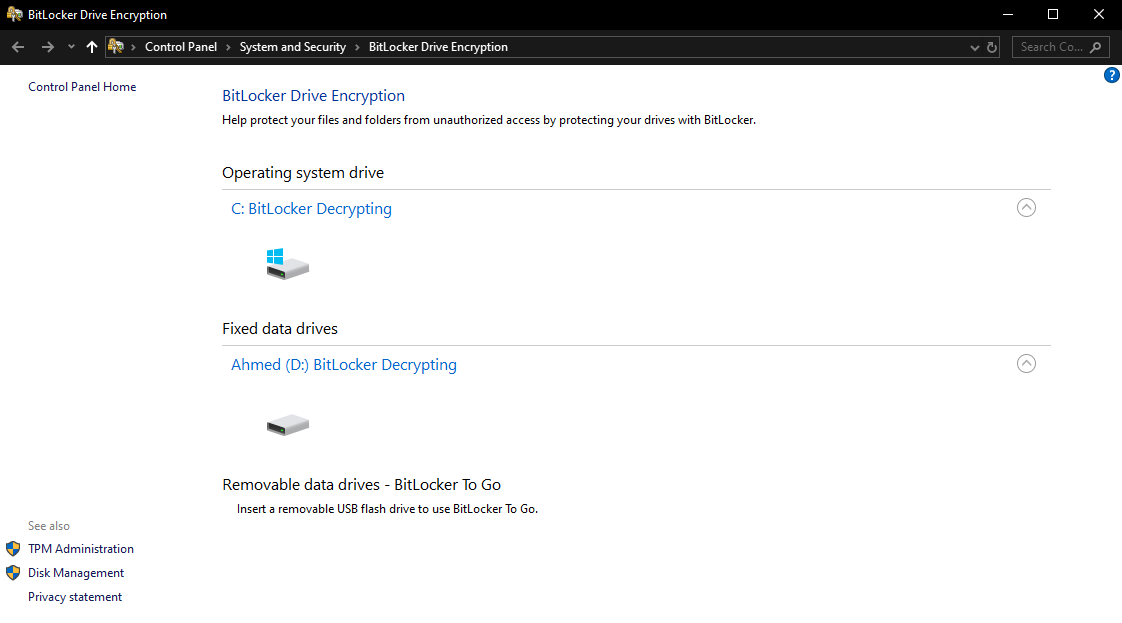Click the search magnifier icon
This screenshot has width=1122, height=623.
1095,46
